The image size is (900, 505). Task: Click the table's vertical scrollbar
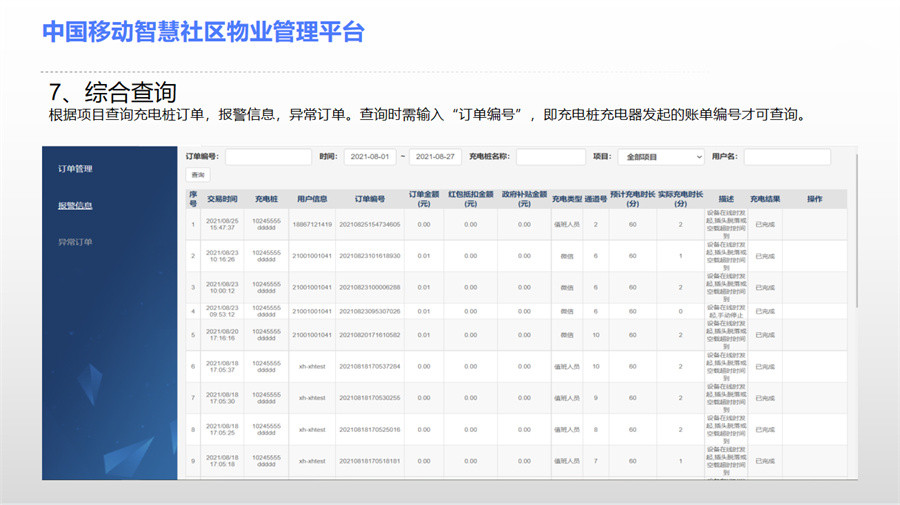[856, 230]
